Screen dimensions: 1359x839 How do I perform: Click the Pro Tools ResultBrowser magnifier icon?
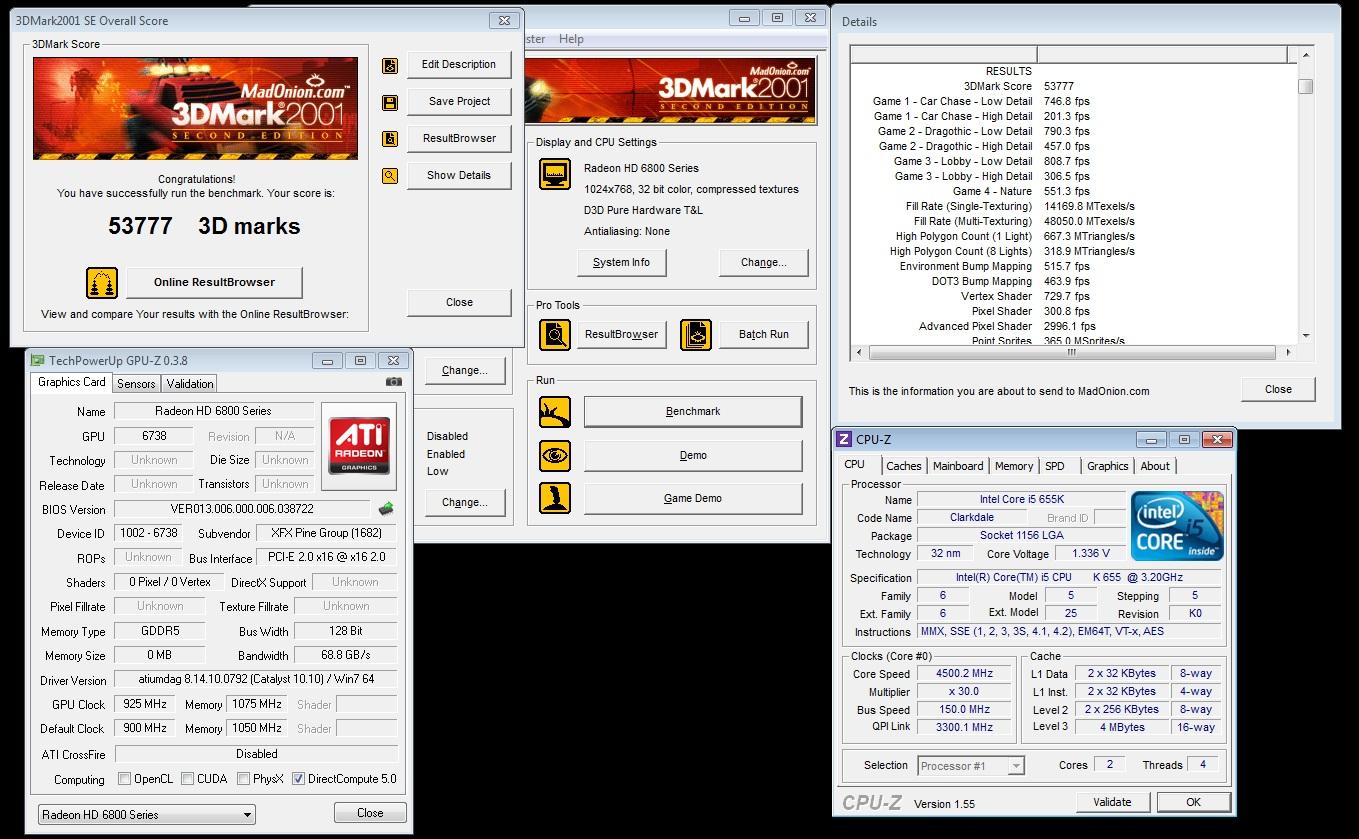(555, 335)
